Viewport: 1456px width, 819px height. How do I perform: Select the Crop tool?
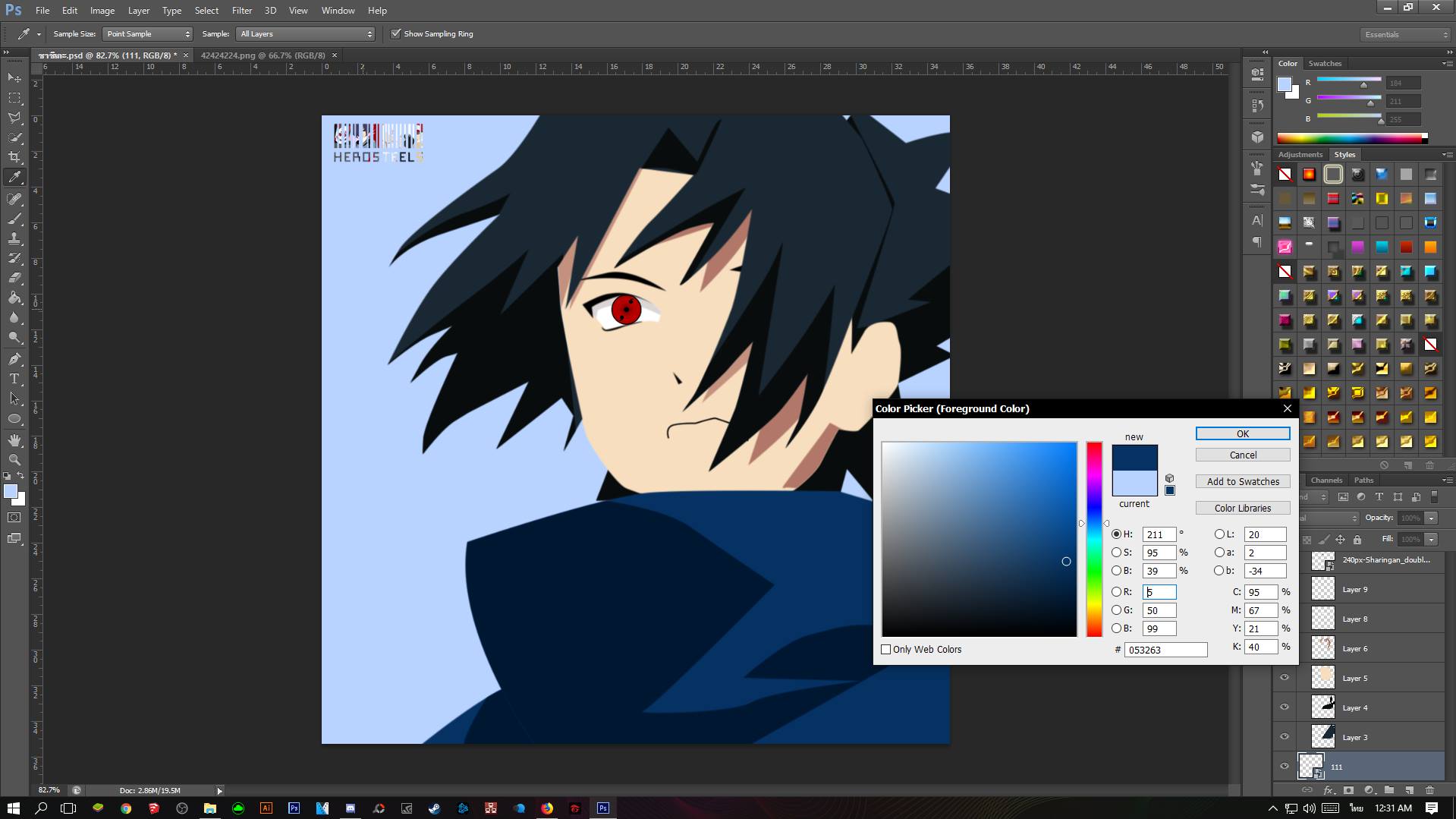[14, 157]
